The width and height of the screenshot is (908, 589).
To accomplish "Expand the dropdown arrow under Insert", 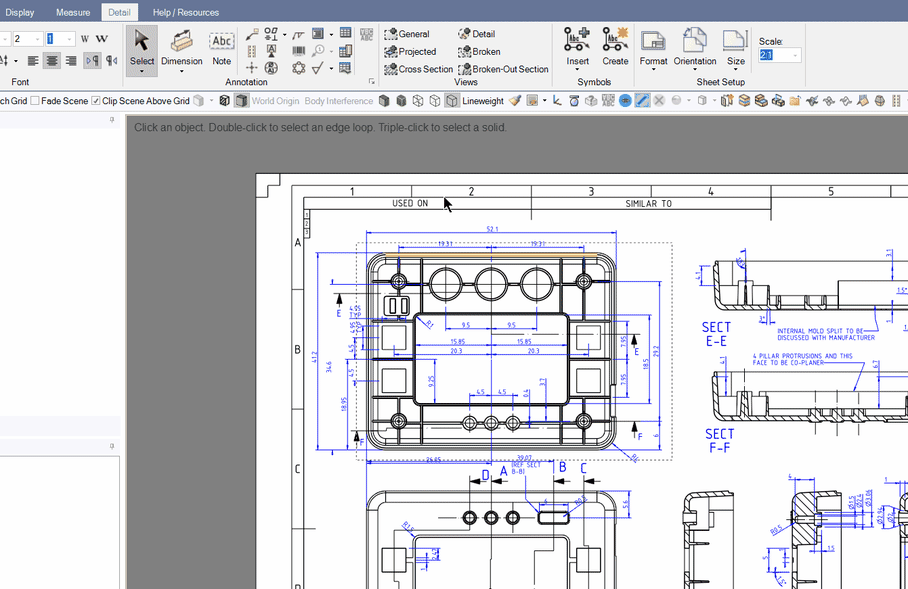I will coord(577,70).
